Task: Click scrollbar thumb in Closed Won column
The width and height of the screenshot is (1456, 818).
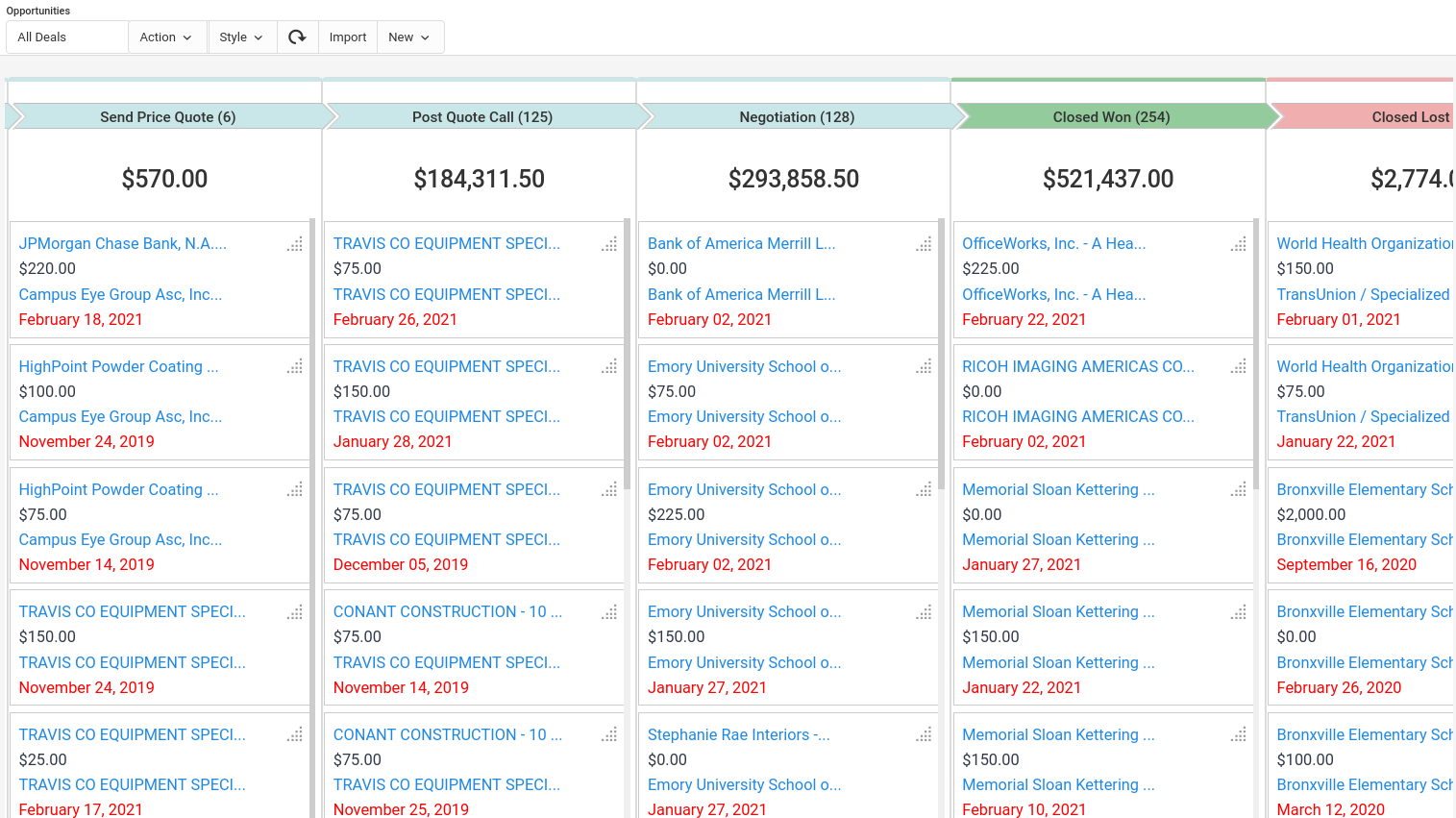Action: (x=1256, y=356)
